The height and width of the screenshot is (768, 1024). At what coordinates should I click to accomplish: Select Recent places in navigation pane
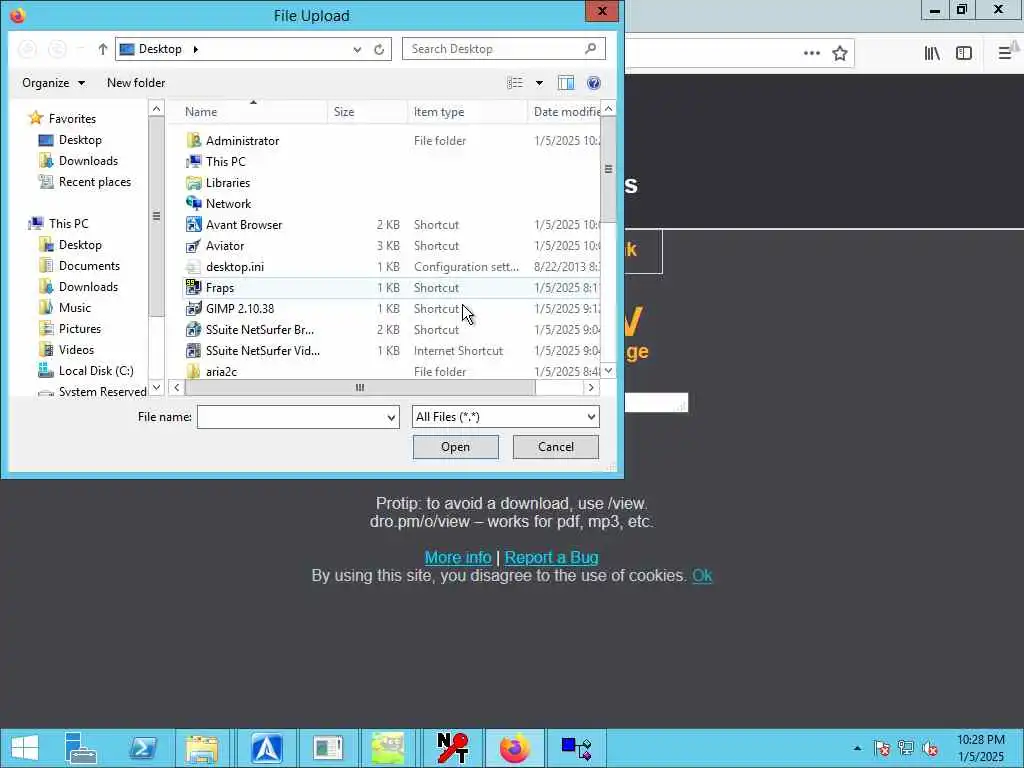[85, 182]
